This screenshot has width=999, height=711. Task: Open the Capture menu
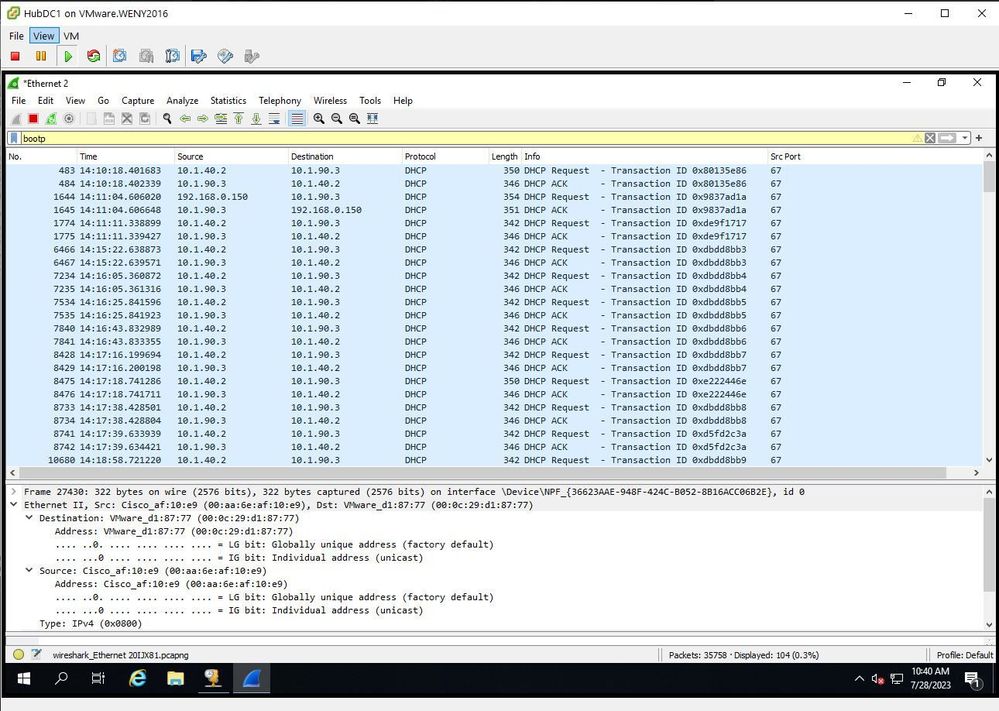[138, 101]
